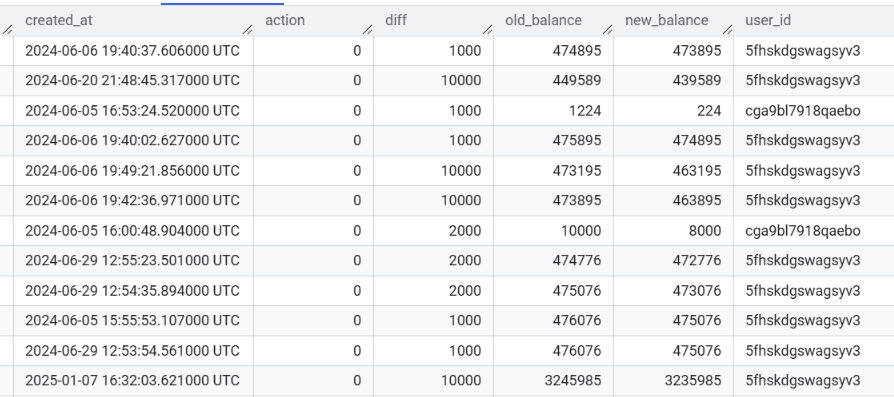This screenshot has width=894, height=397.
Task: Click user_id 5fhskdgswagsyv3 in the 2025-01-07 row
Action: tap(803, 380)
